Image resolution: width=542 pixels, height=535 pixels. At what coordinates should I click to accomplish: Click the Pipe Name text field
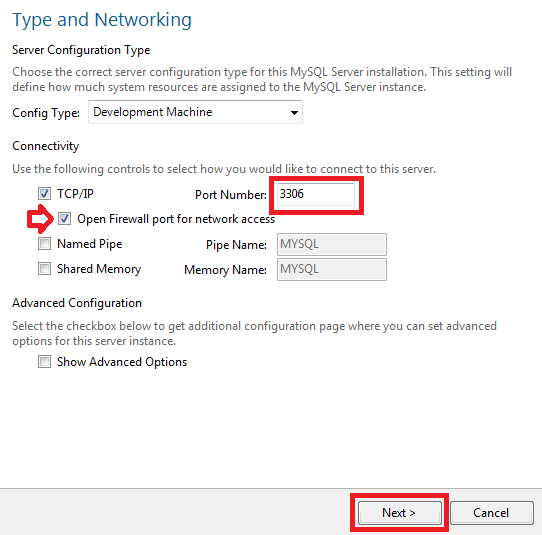331,244
